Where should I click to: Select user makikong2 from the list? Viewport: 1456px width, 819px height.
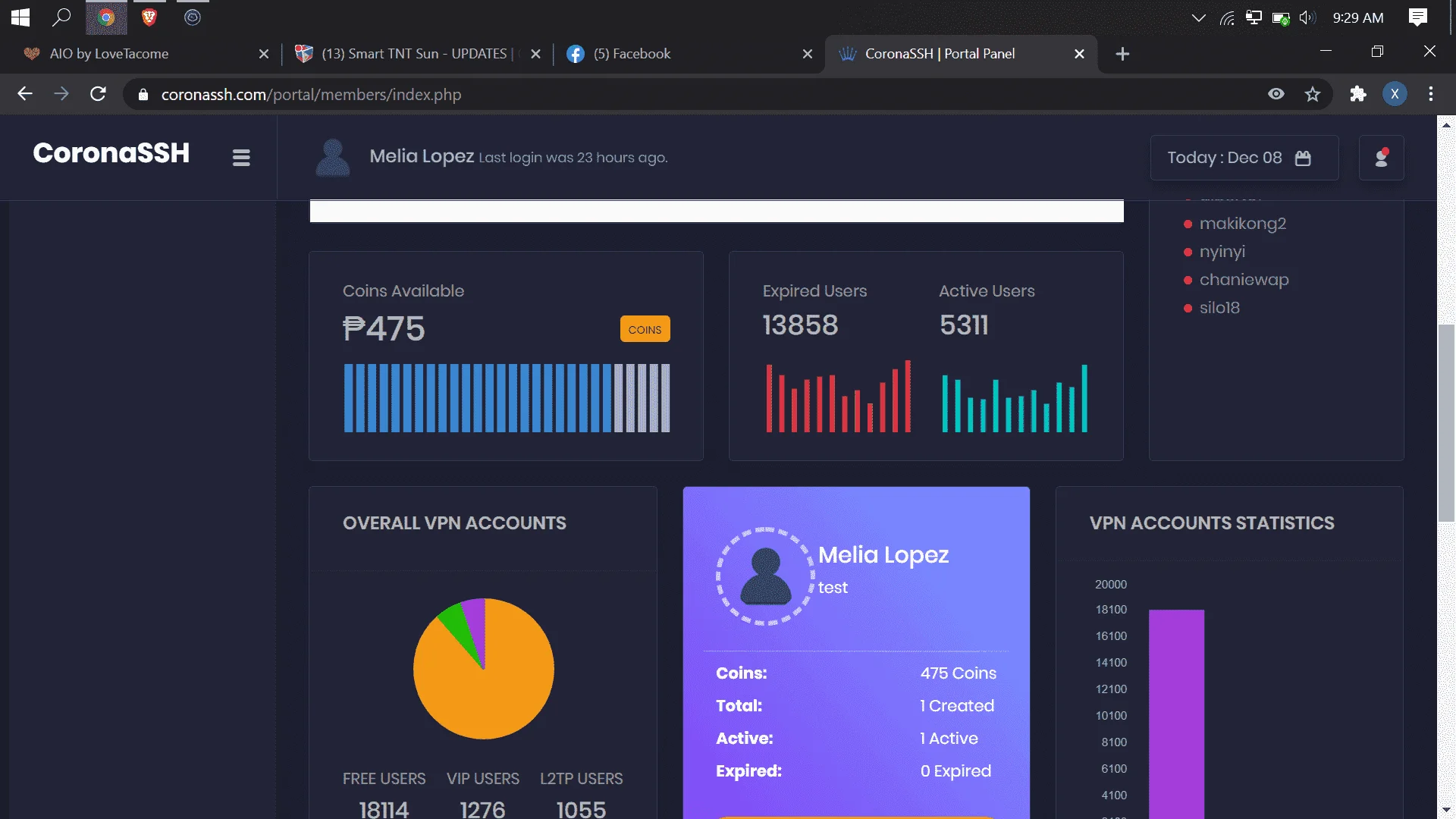coord(1242,224)
